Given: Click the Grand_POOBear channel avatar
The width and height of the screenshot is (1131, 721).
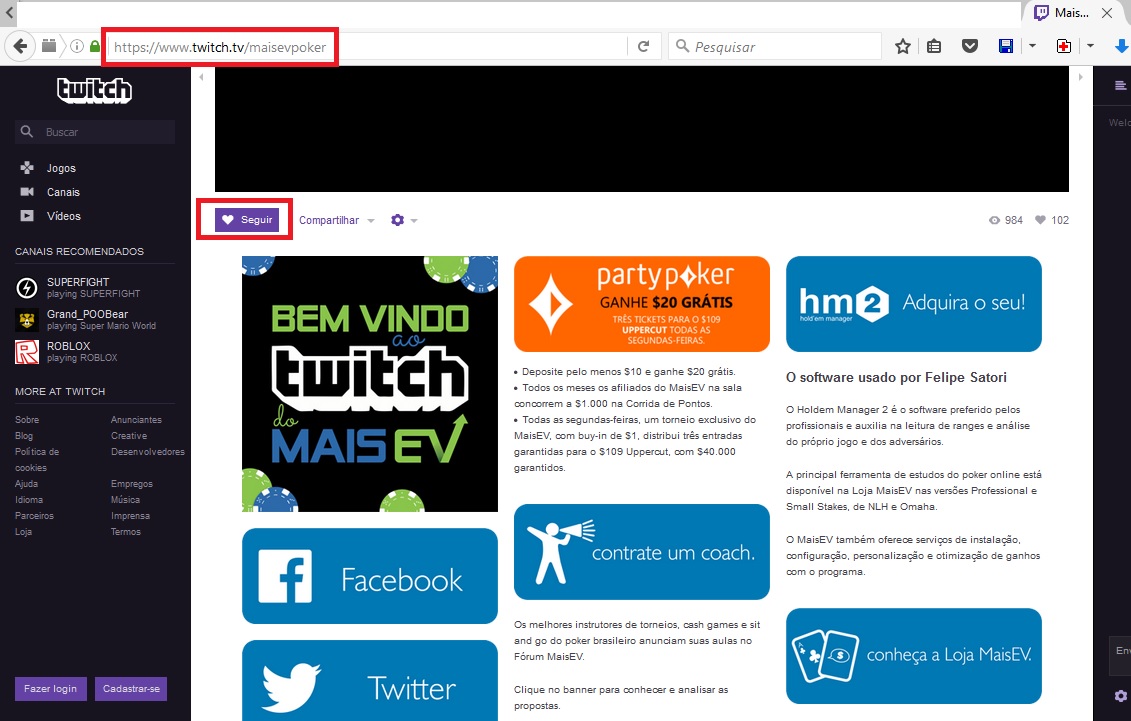Looking at the screenshot, I should 27,319.
